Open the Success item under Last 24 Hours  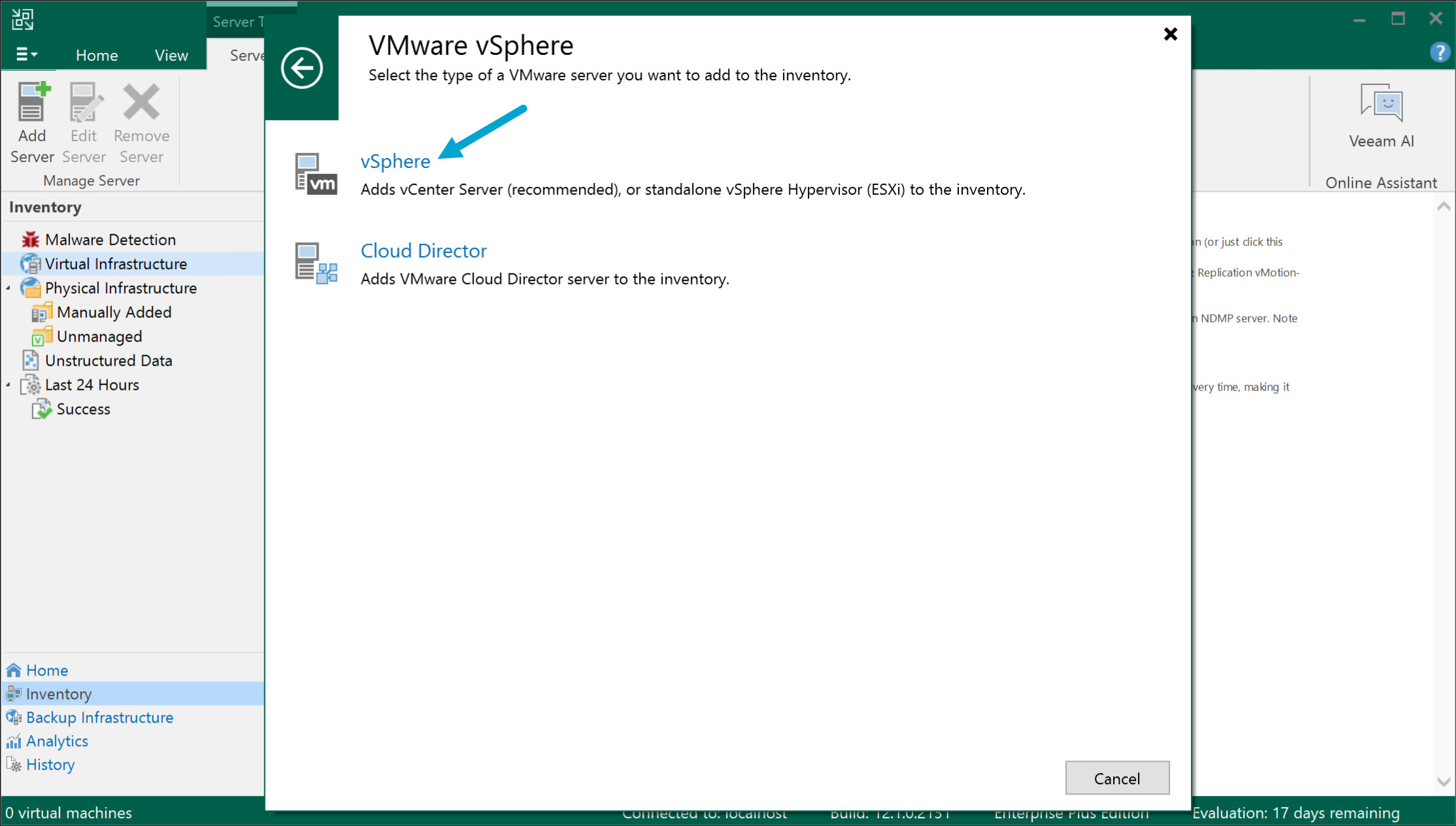pyautogui.click(x=83, y=409)
